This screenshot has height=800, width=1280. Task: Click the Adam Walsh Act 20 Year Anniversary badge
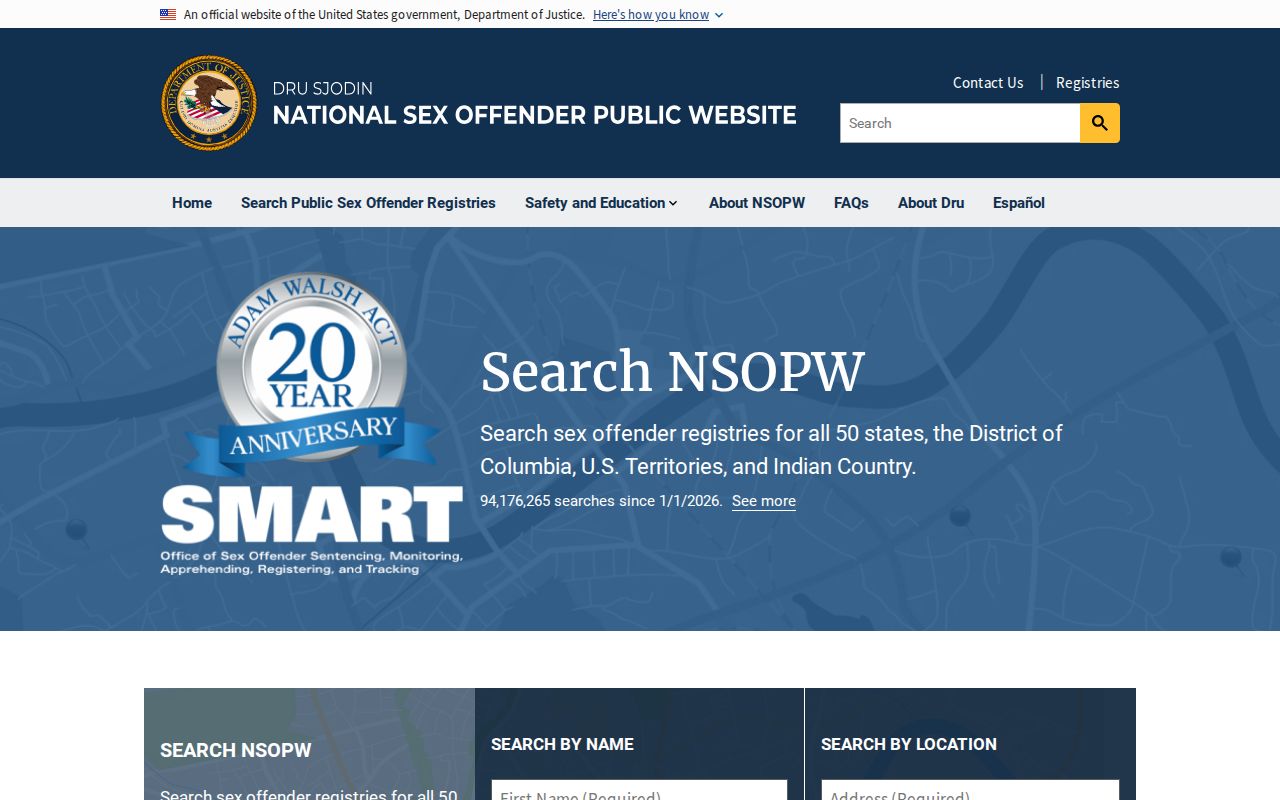click(313, 375)
